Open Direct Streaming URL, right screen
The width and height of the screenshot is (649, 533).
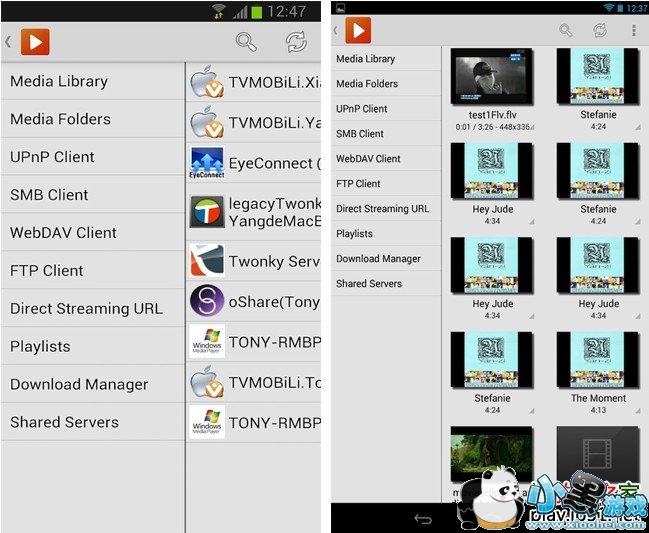386,209
